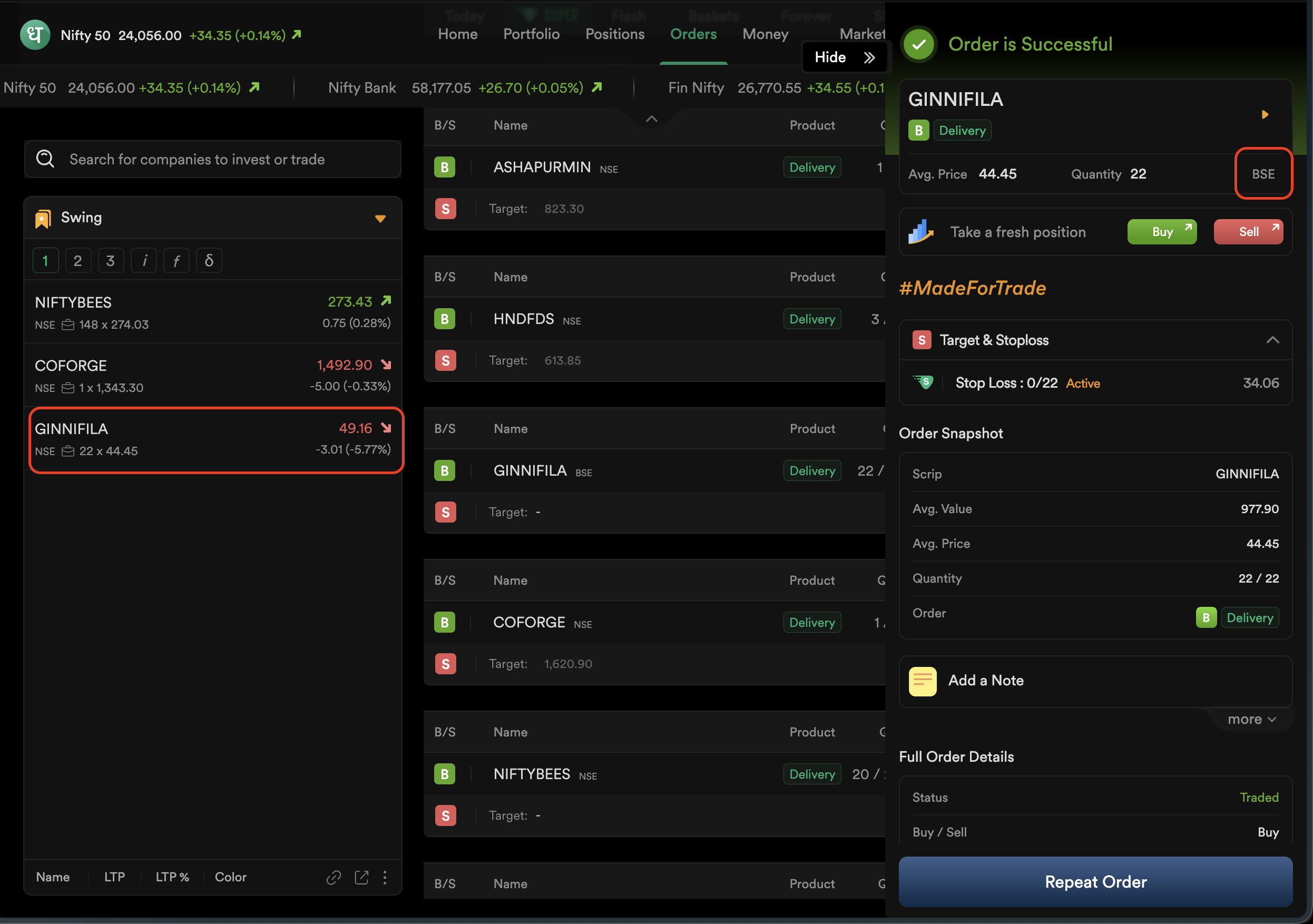Open the Money tab

click(765, 34)
